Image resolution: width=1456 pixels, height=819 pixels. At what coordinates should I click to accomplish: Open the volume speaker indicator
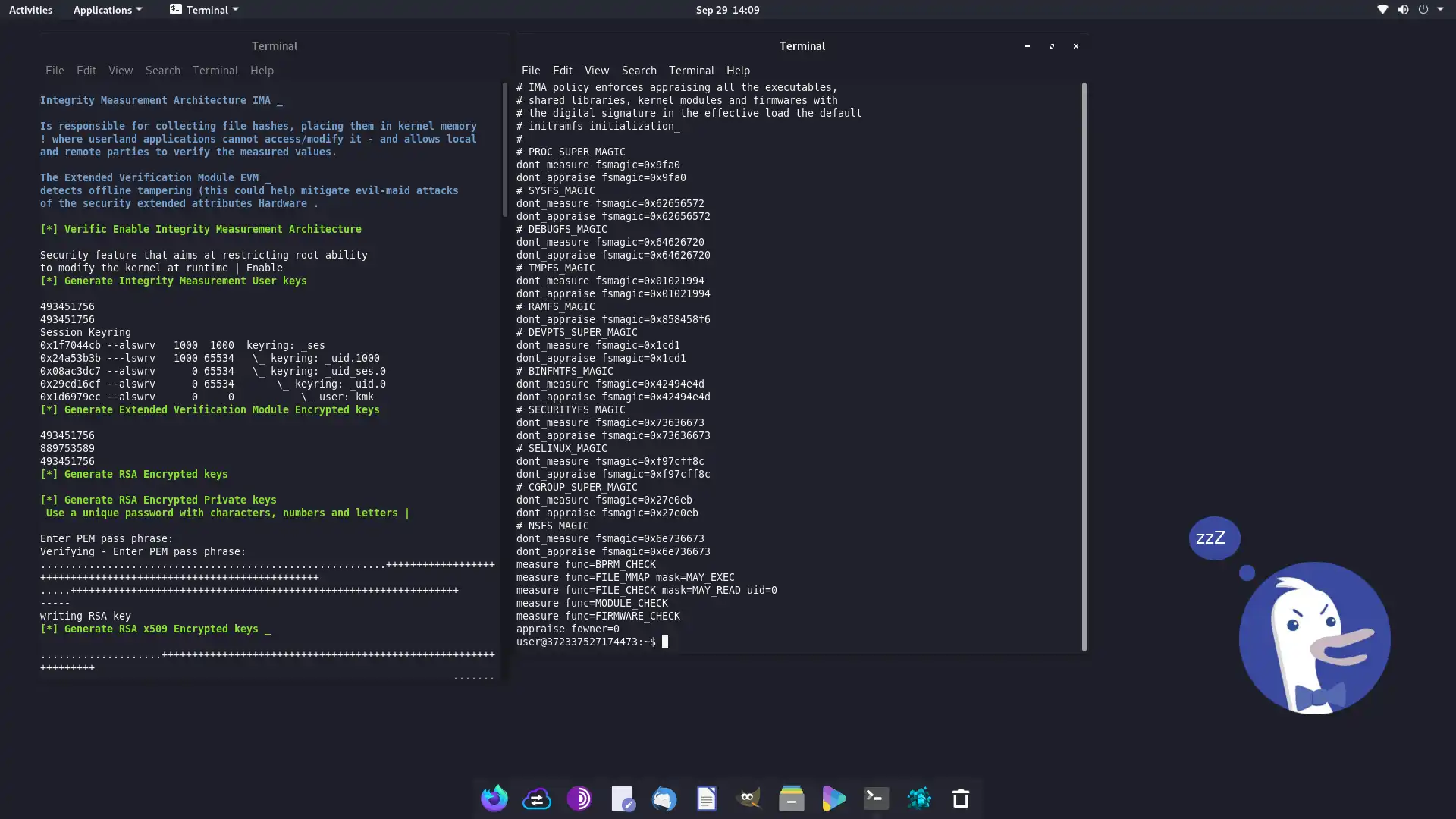tap(1403, 10)
